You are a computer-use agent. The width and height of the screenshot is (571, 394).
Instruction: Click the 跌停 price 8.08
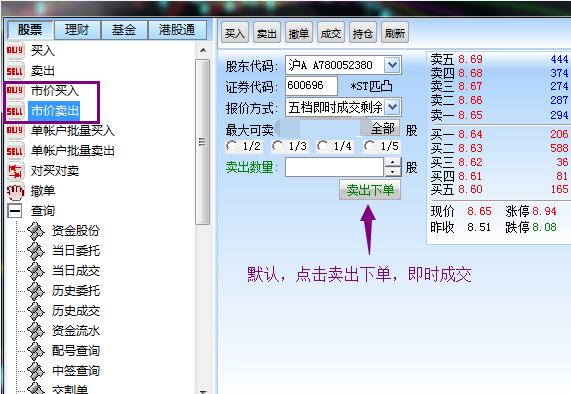[x=544, y=228]
